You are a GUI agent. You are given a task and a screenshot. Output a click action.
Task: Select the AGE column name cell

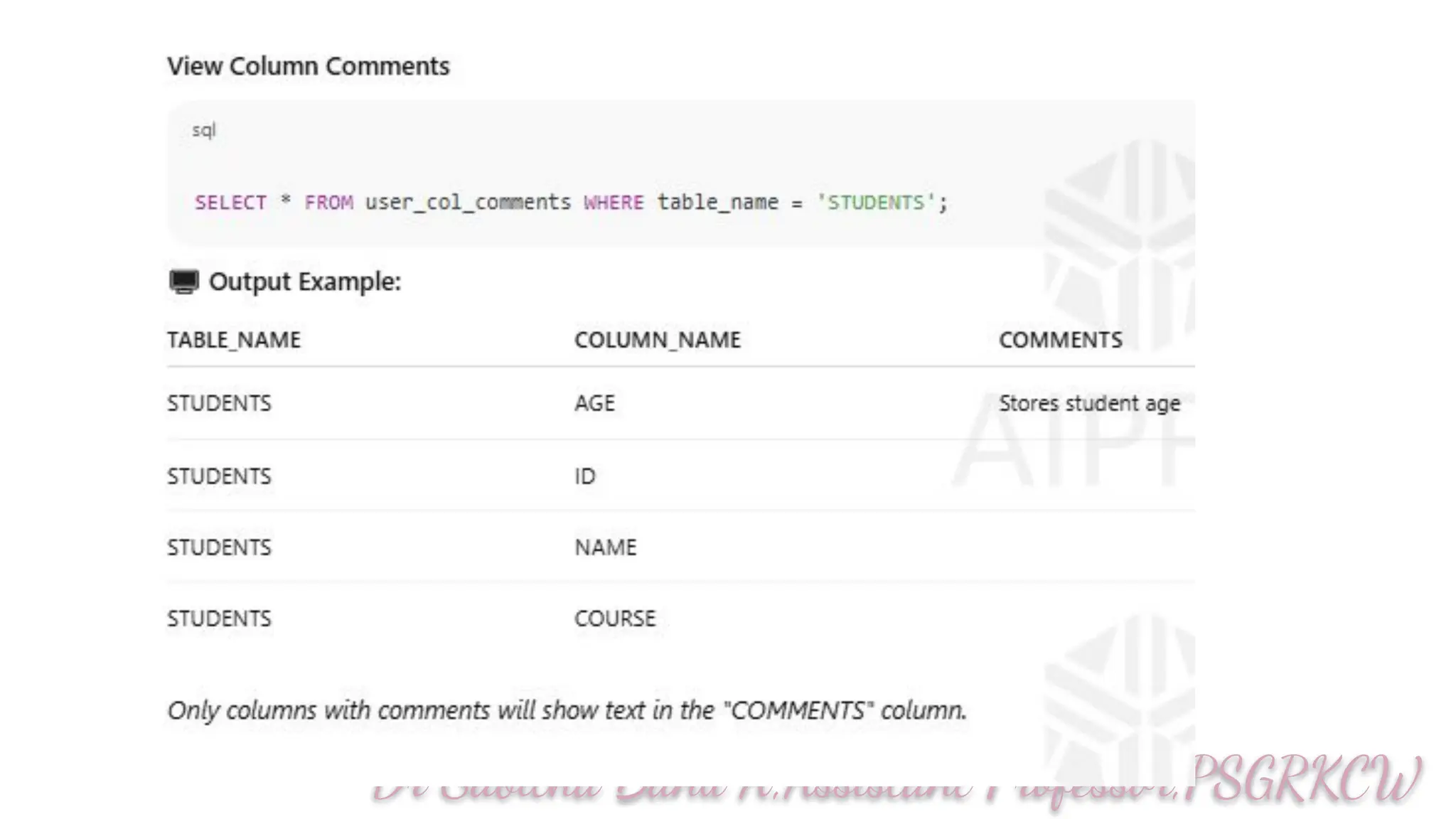pos(594,403)
